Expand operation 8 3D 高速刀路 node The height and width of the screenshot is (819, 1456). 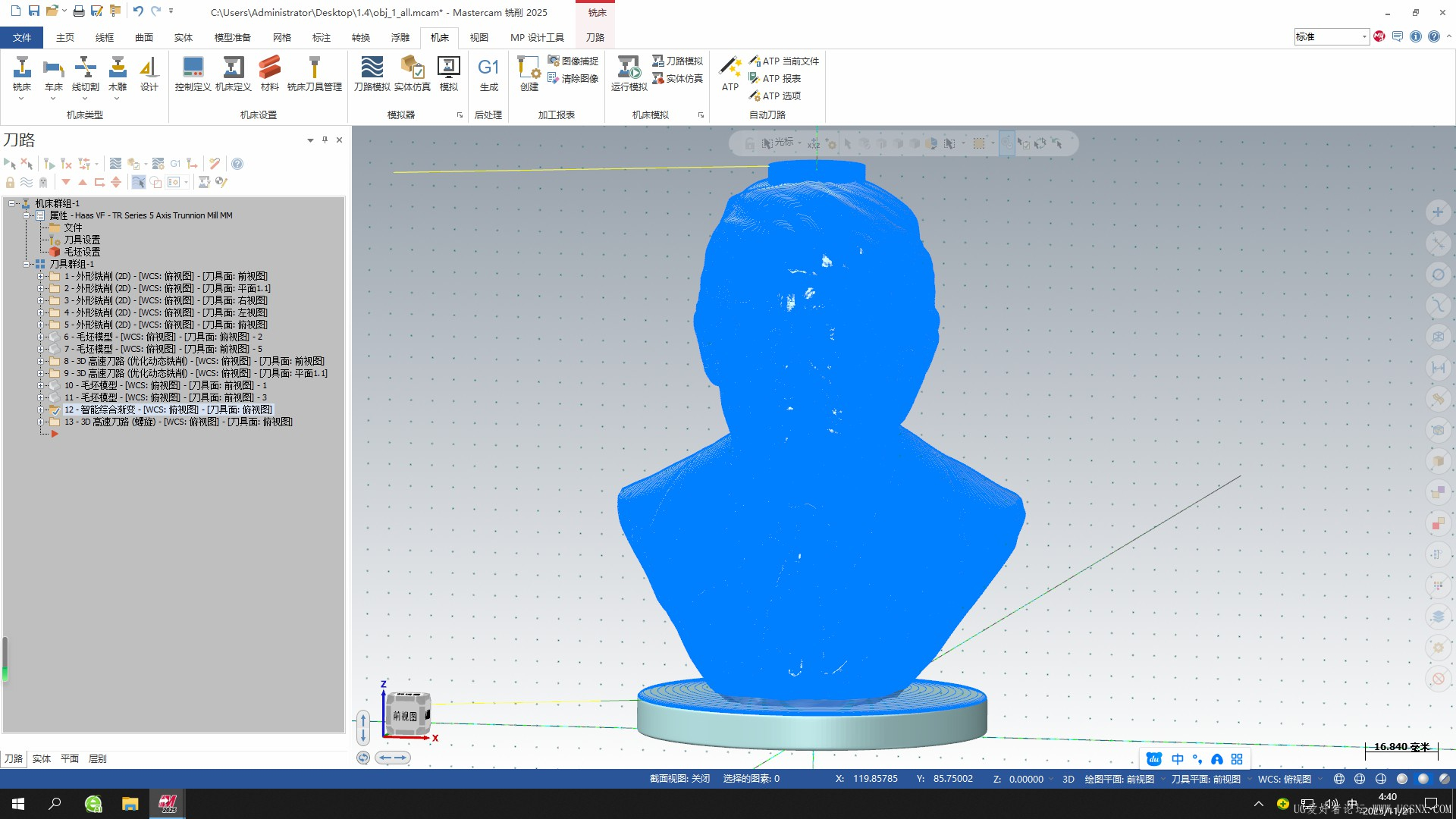pos(41,361)
